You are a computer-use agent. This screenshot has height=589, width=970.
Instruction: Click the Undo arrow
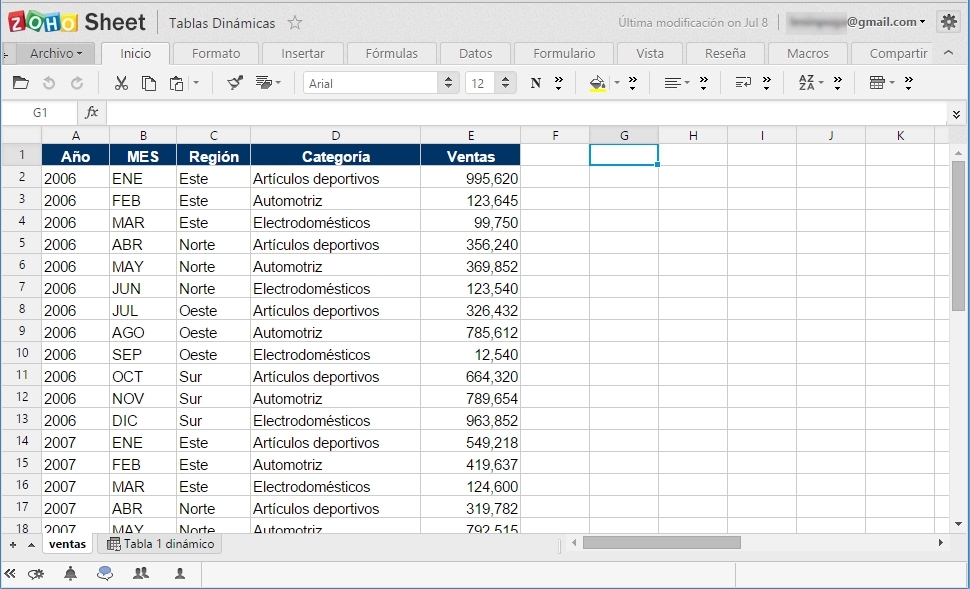click(x=48, y=83)
